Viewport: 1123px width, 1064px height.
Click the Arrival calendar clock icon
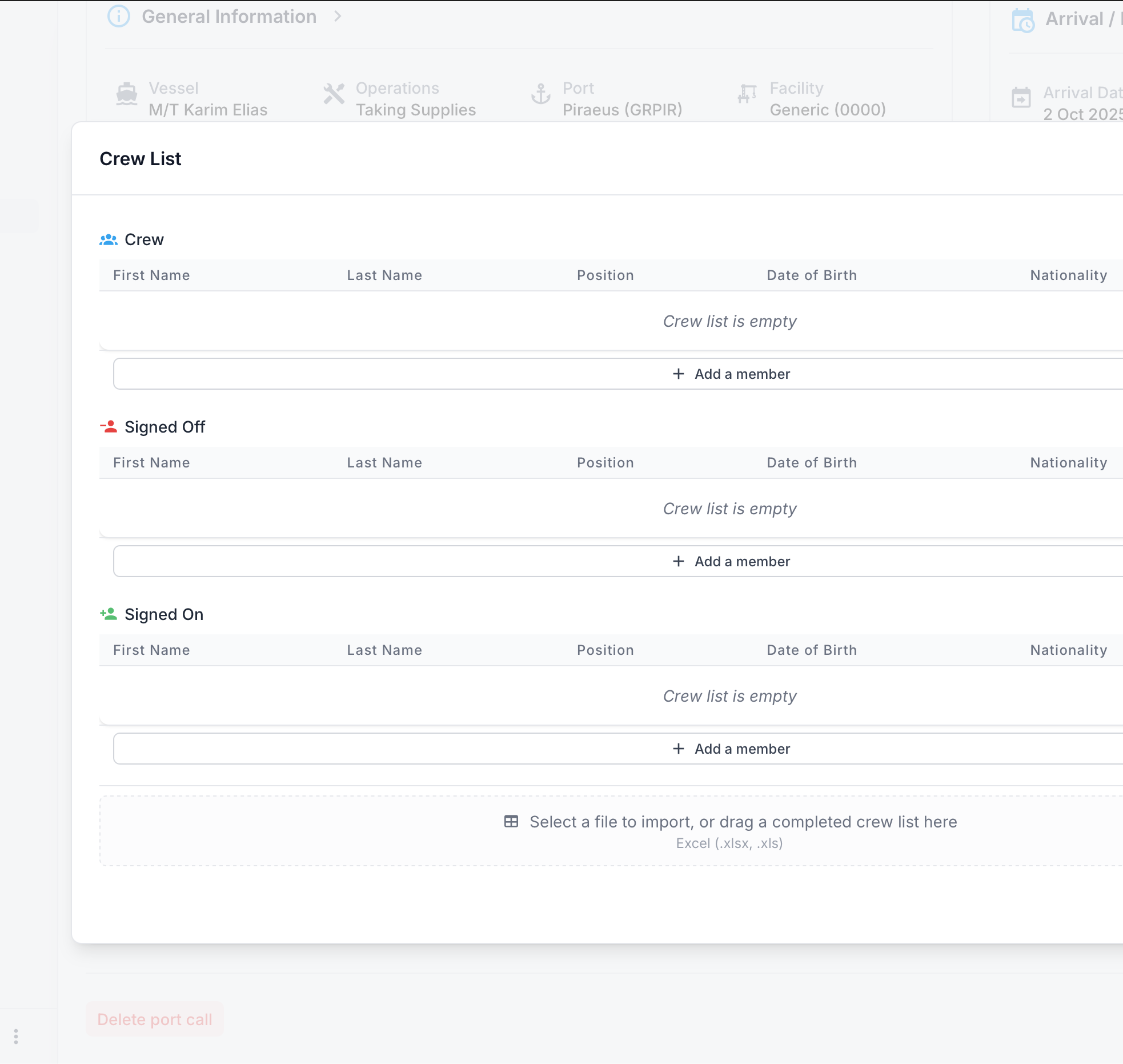pos(1023,21)
